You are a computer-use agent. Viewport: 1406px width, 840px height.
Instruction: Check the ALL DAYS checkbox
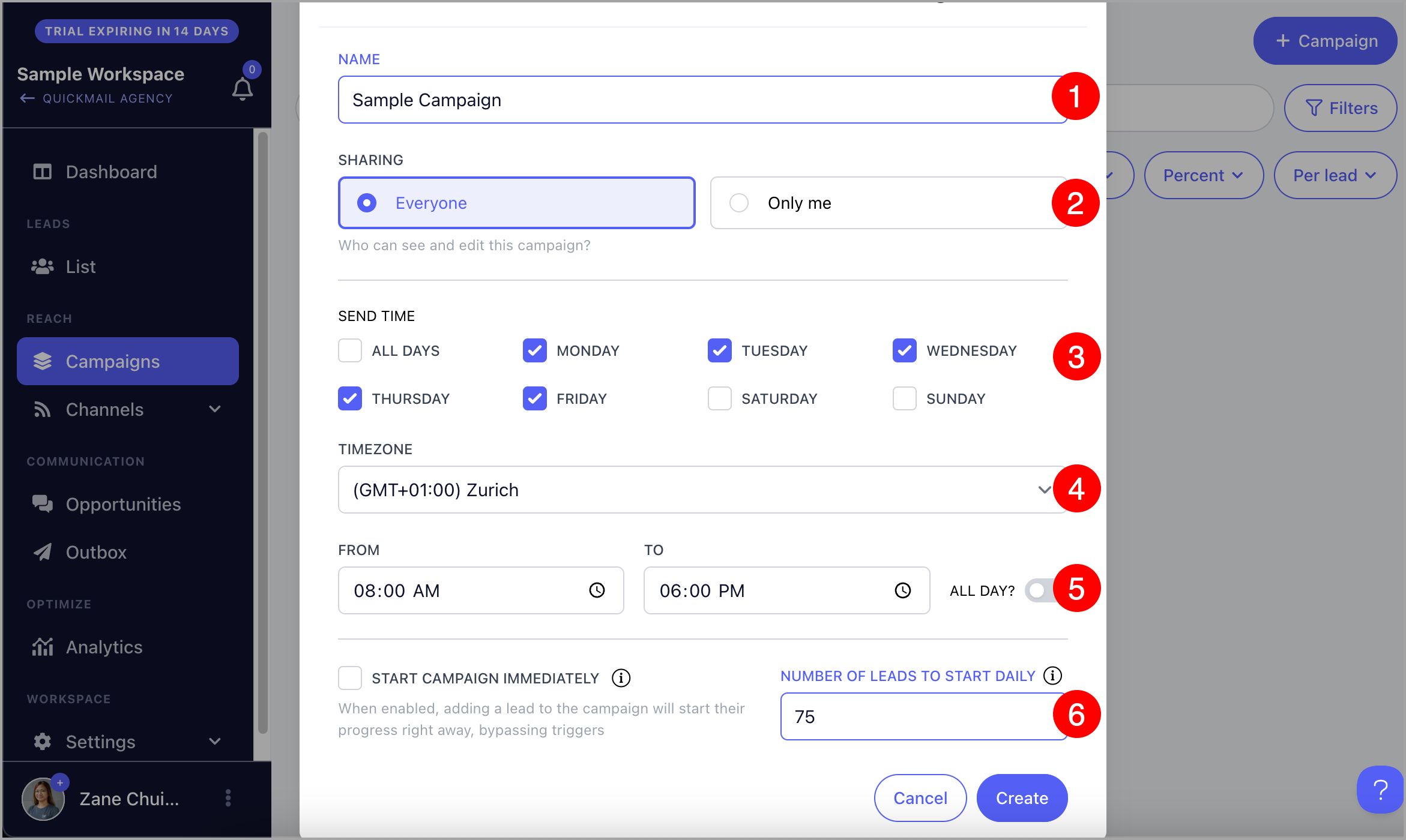click(x=350, y=350)
